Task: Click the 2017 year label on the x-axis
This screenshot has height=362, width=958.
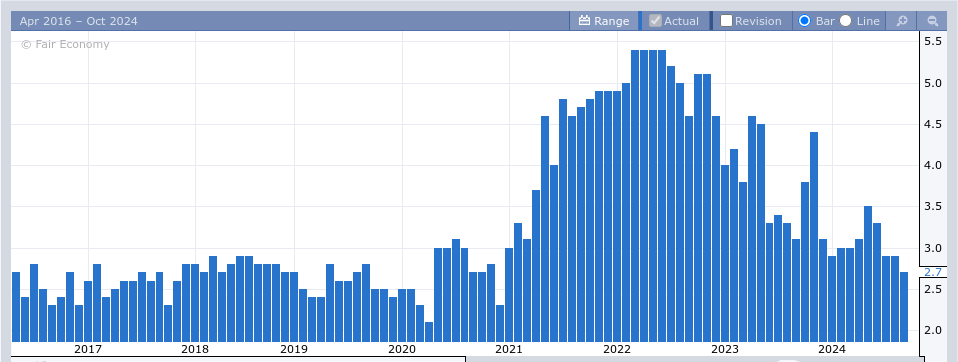Action: pos(88,349)
